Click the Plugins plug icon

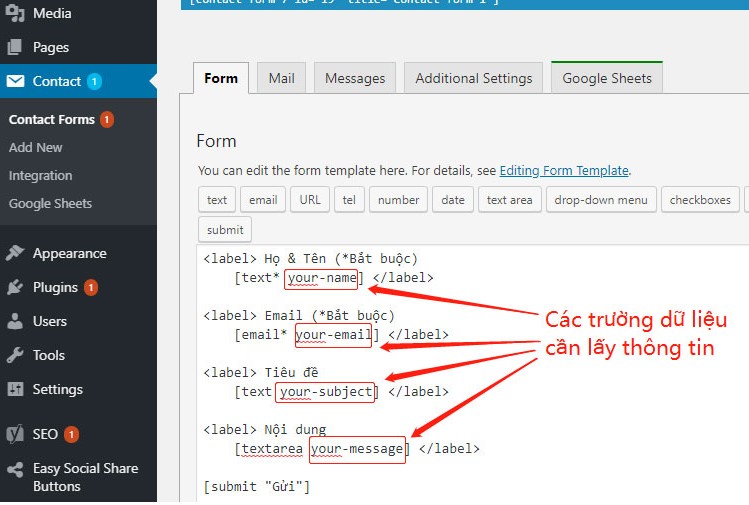(x=15, y=287)
